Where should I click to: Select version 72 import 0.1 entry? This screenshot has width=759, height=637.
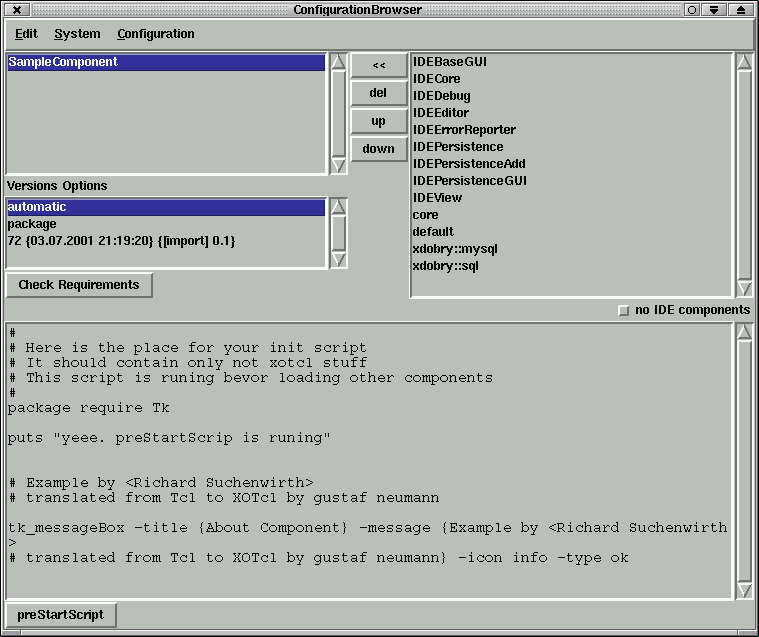(121, 241)
